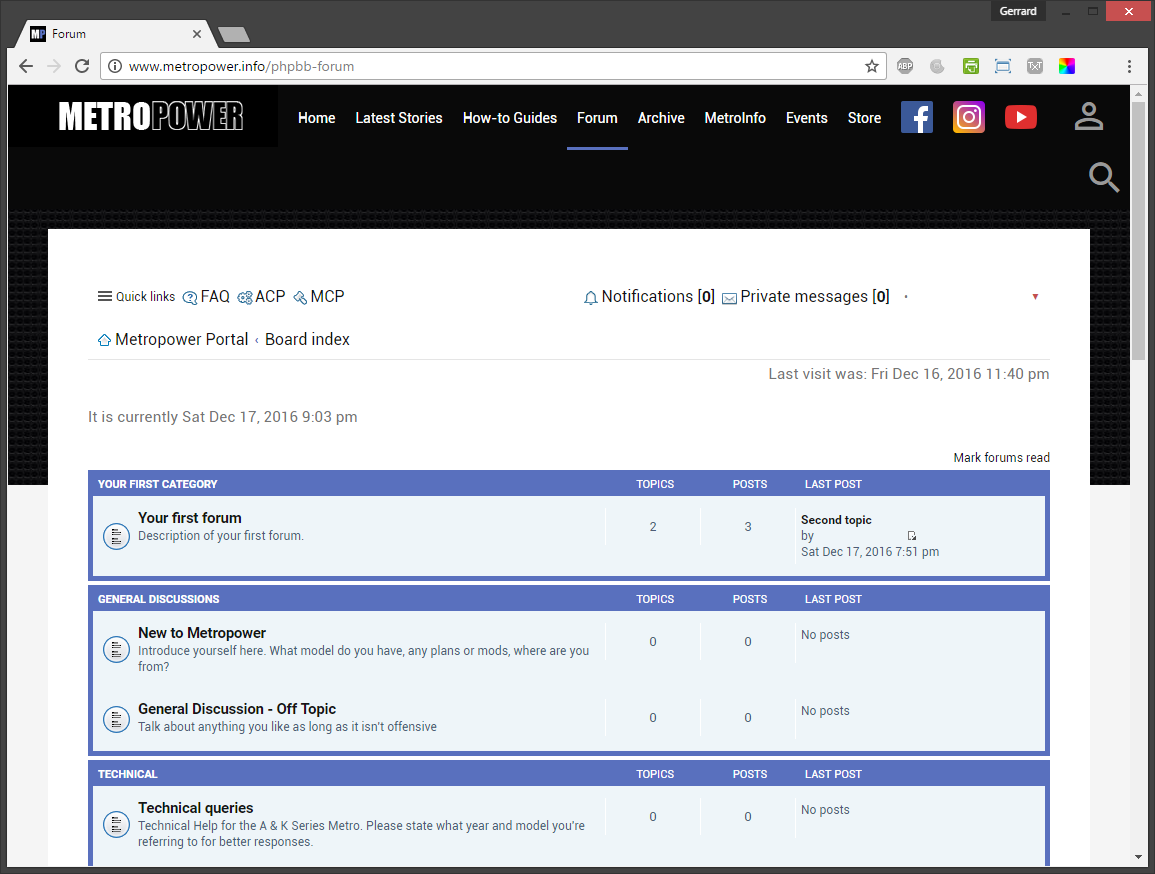Go back with the browser back arrow
Screen dimensions: 1155x874
[x=26, y=66]
